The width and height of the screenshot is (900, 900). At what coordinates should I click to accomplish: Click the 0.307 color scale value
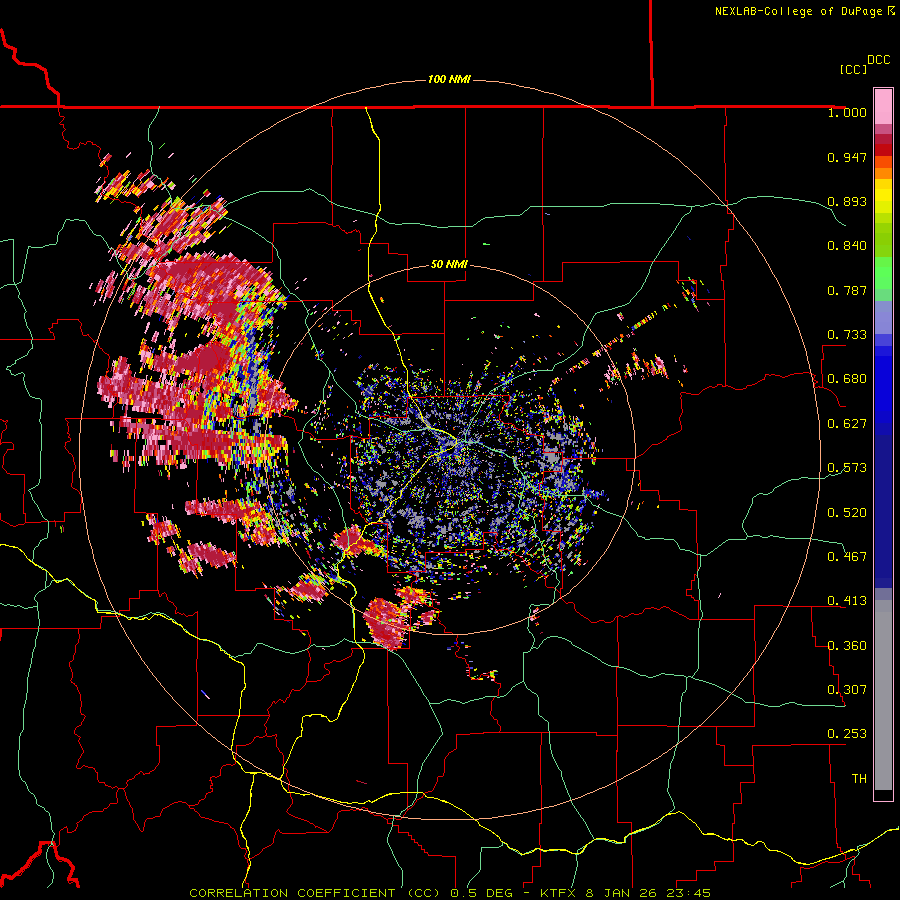pyautogui.click(x=847, y=690)
